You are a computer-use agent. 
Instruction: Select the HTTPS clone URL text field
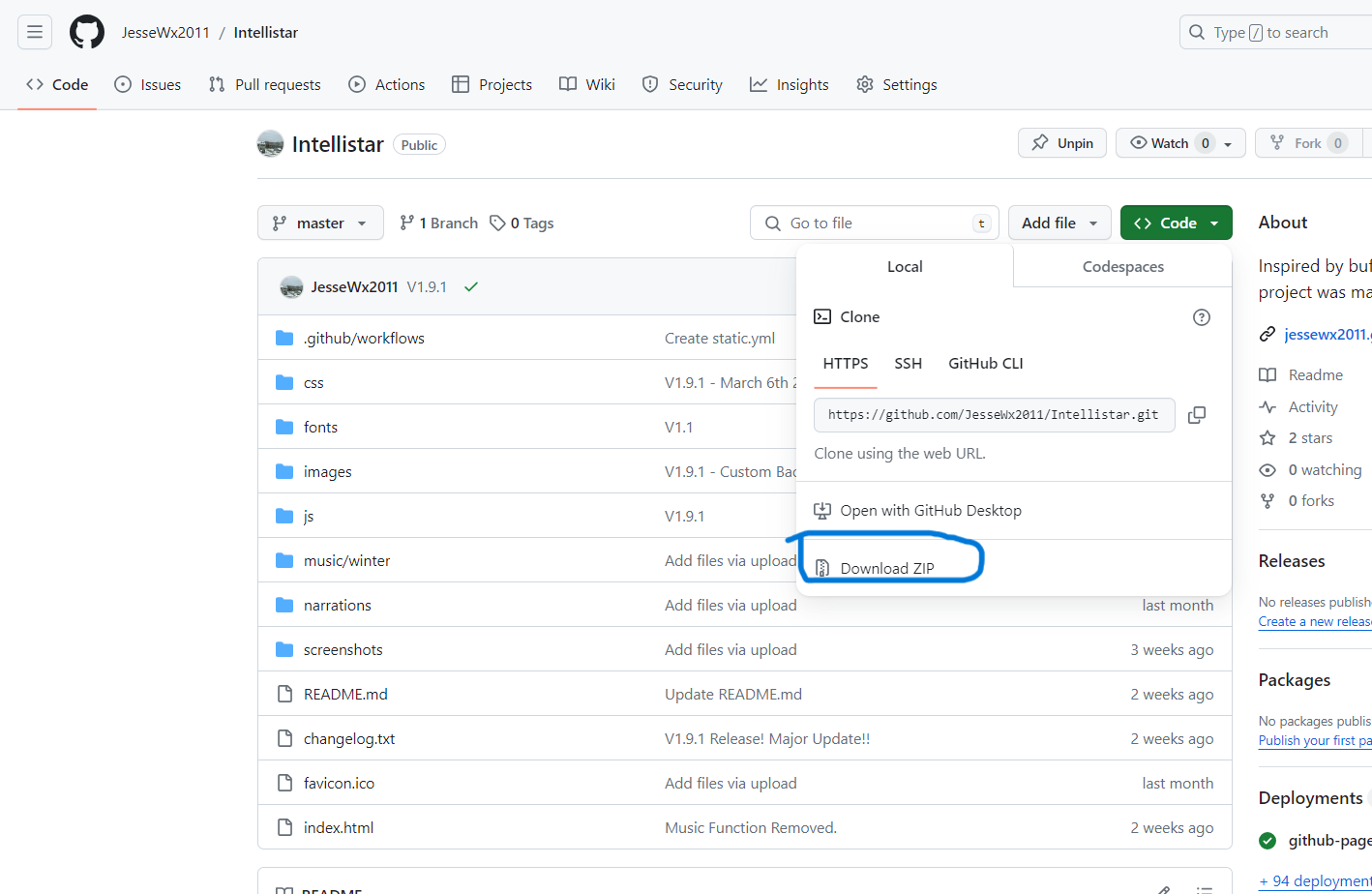coord(995,414)
